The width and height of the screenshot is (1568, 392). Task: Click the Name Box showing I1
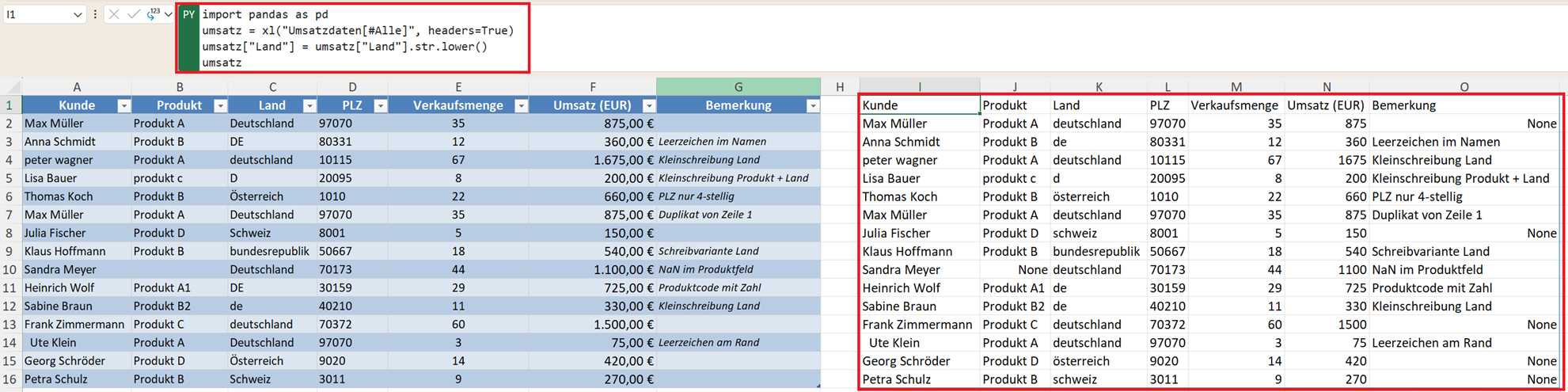click(36, 14)
